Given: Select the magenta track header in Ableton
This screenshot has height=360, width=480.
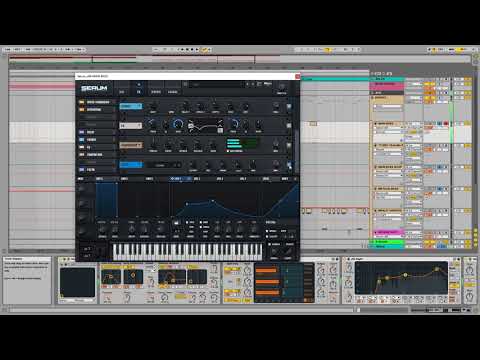Looking at the screenshot, I should click(388, 232).
